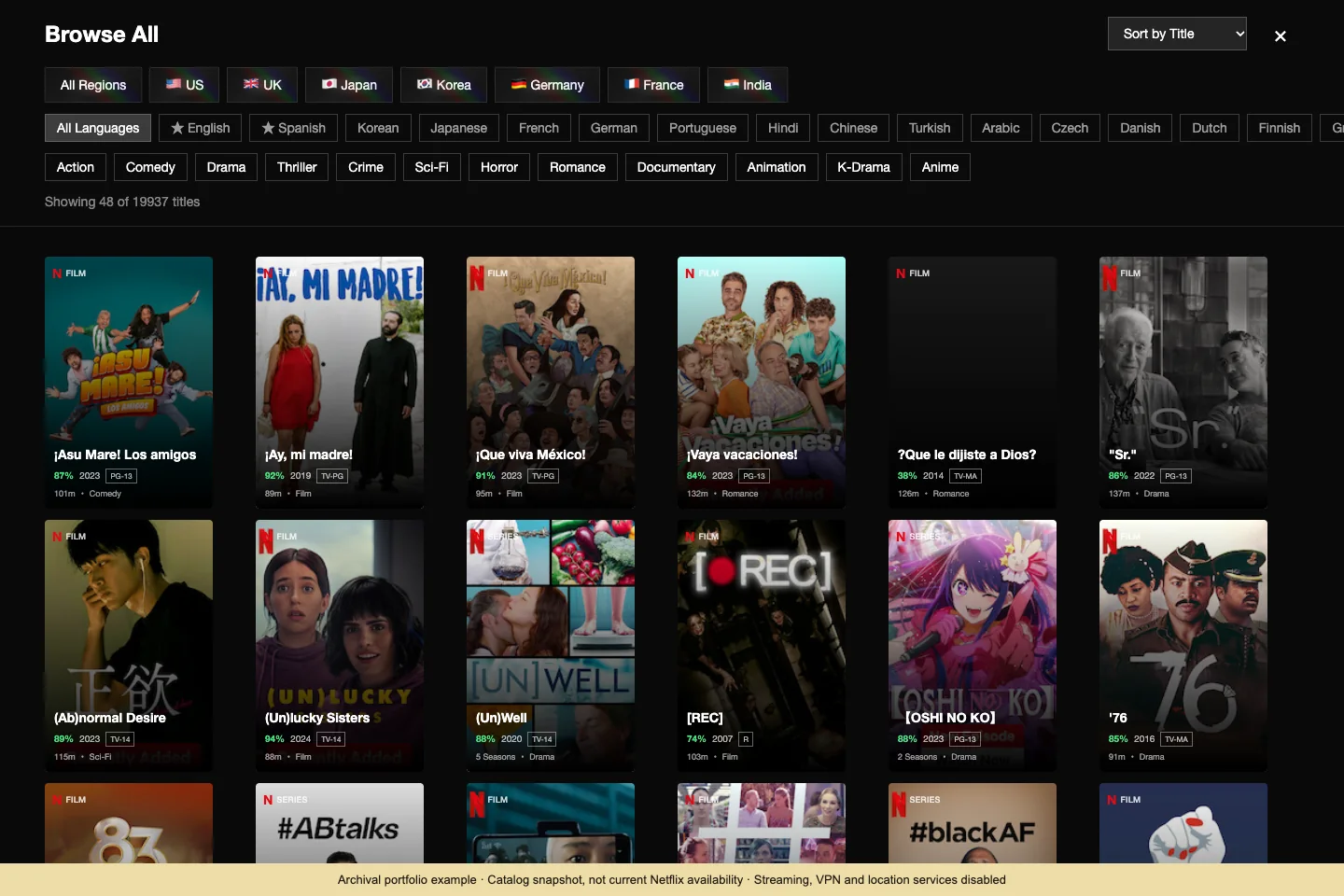Open the Sort by Title dropdown
The height and width of the screenshot is (896, 1344).
[1177, 34]
